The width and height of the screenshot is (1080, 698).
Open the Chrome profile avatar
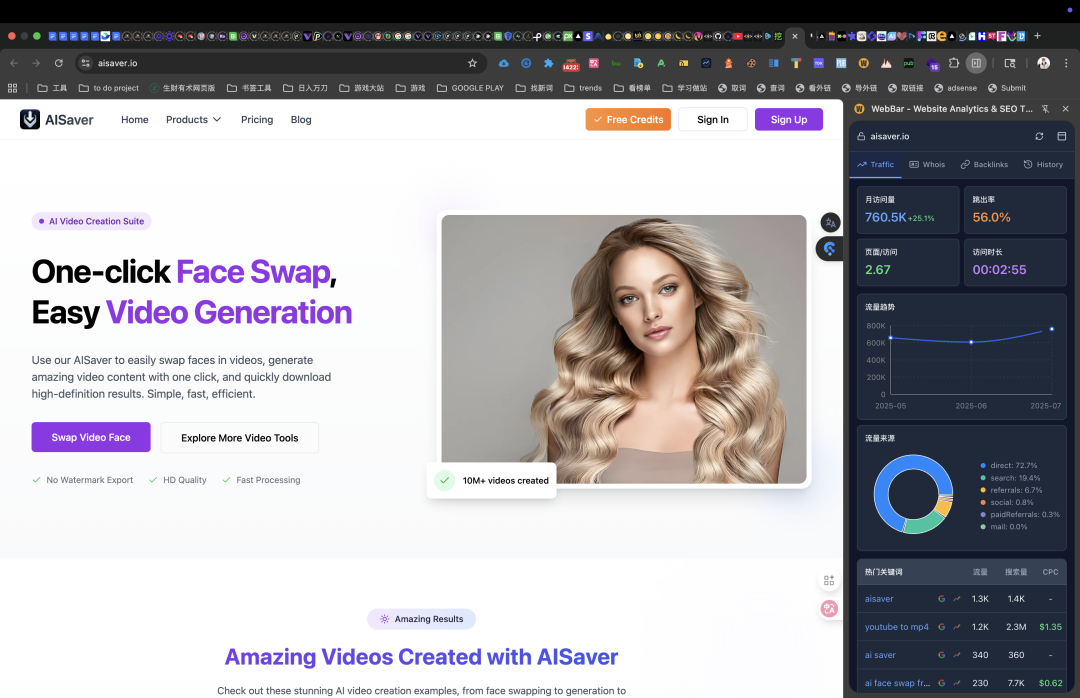pyautogui.click(x=1043, y=63)
